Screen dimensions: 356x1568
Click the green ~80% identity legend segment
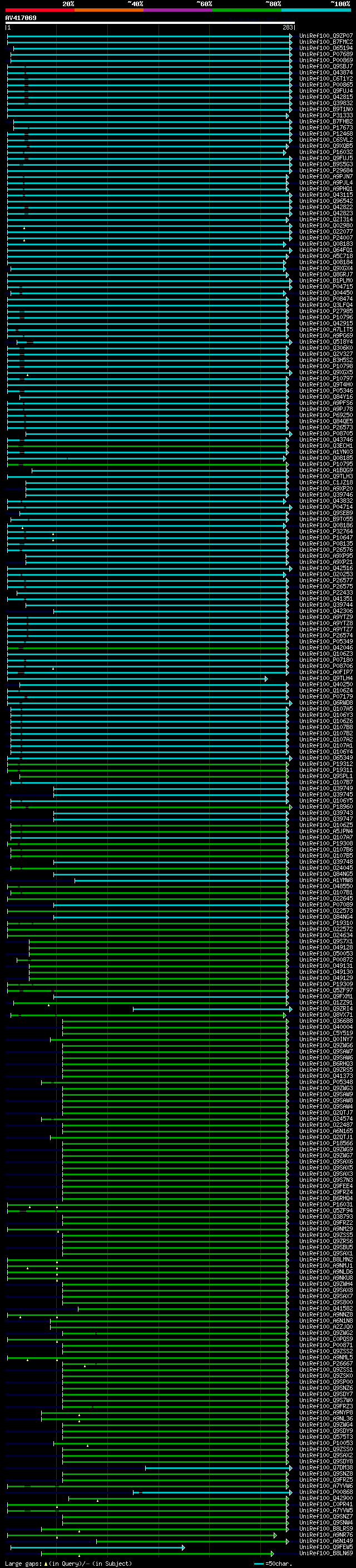pos(247,10)
